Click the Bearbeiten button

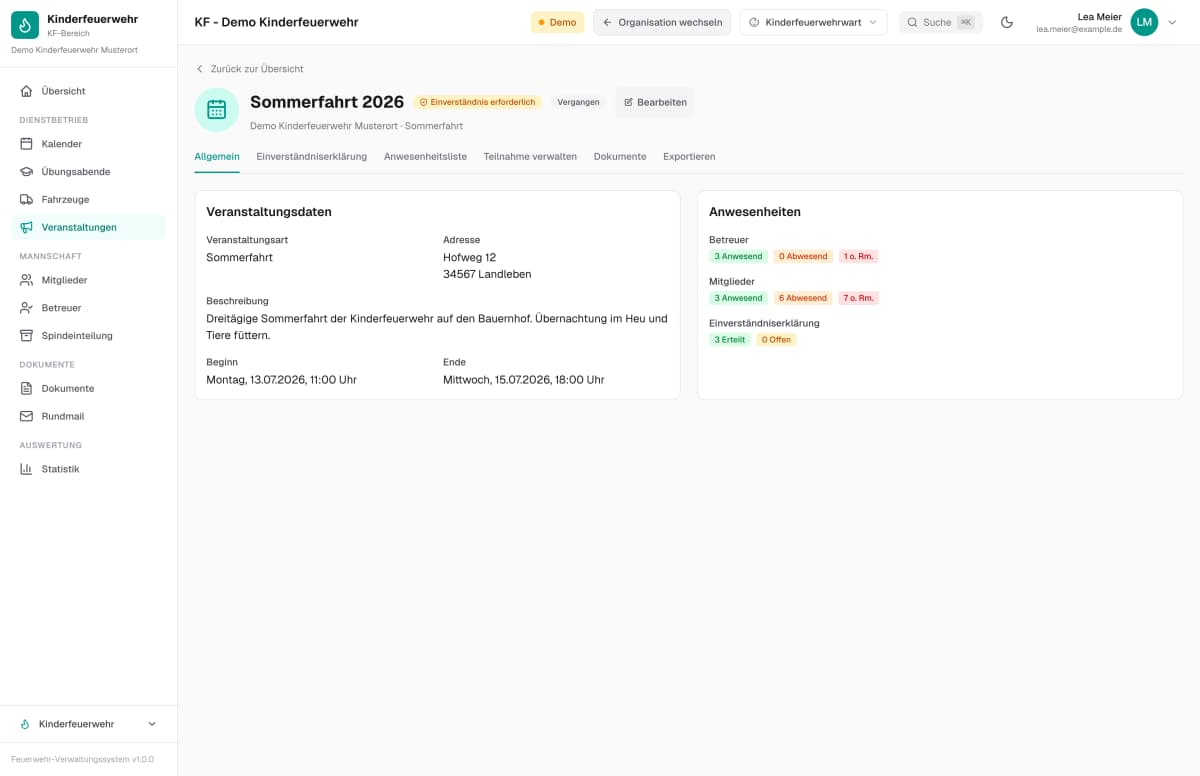655,102
